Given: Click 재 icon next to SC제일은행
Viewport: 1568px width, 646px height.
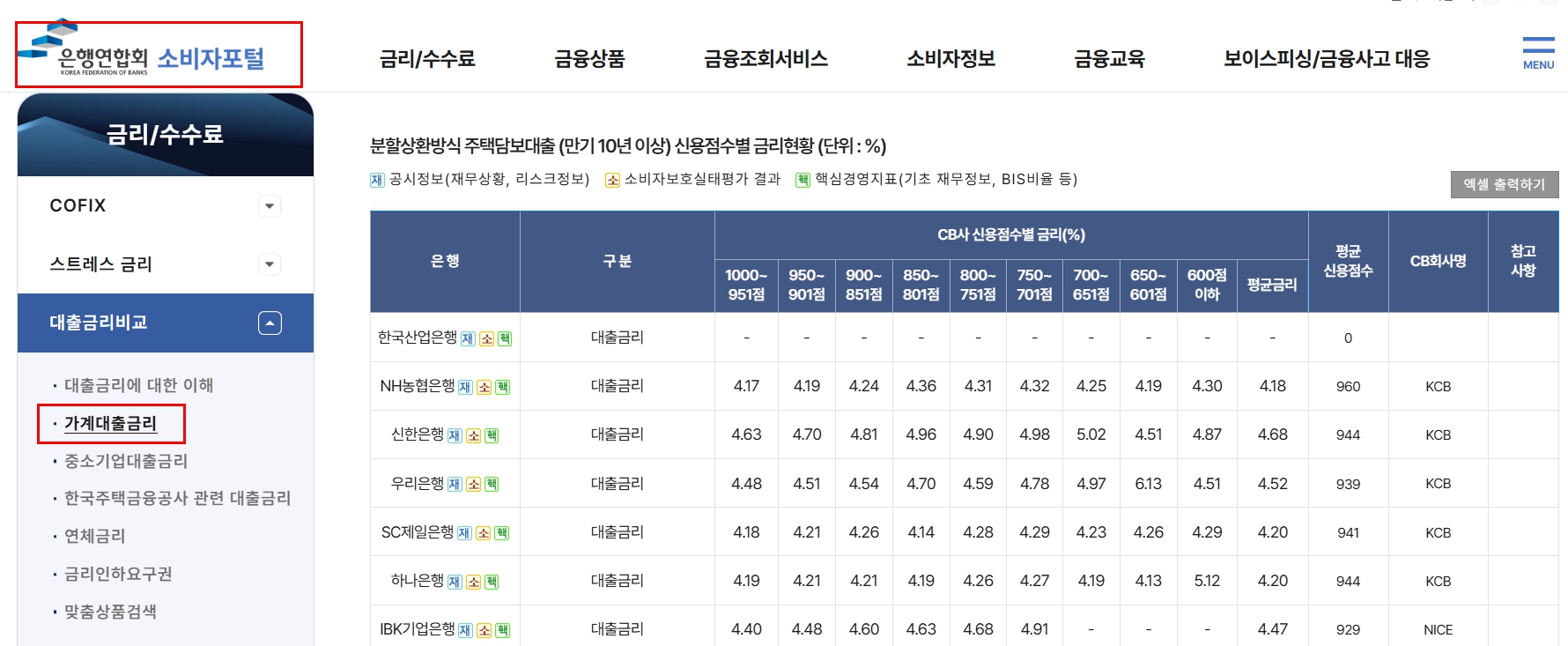Looking at the screenshot, I should pos(464,533).
